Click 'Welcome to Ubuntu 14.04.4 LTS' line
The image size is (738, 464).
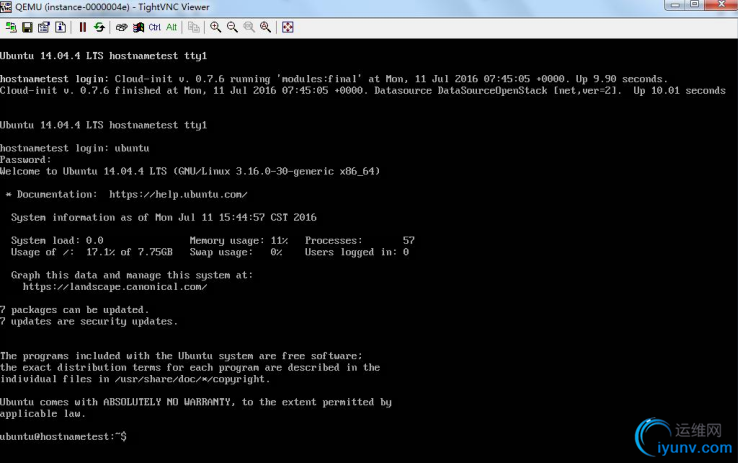pos(190,171)
